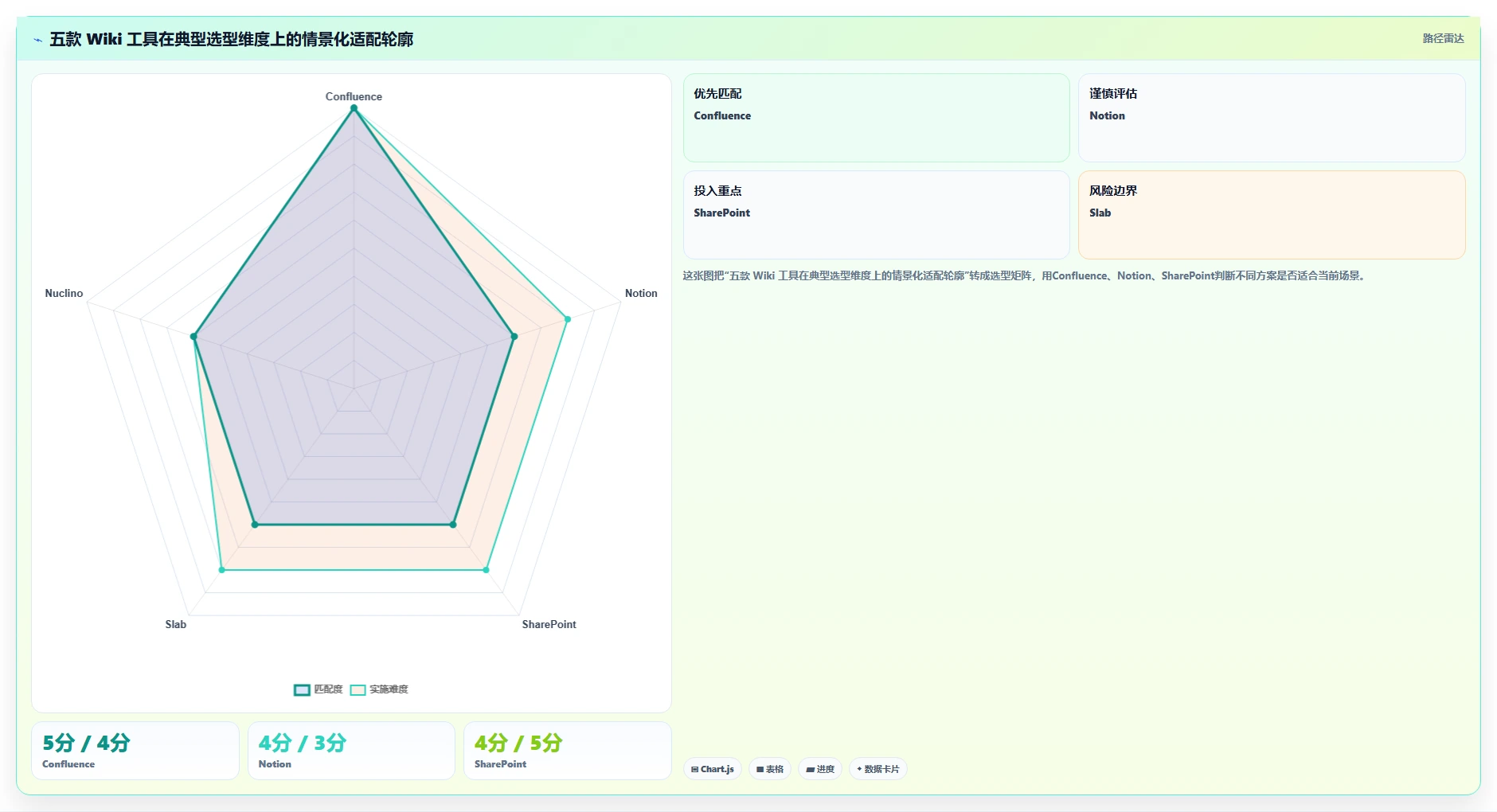Image resolution: width=1497 pixels, height=812 pixels.
Task: Click the Notion 实施难度 outer data point
Action: point(568,319)
